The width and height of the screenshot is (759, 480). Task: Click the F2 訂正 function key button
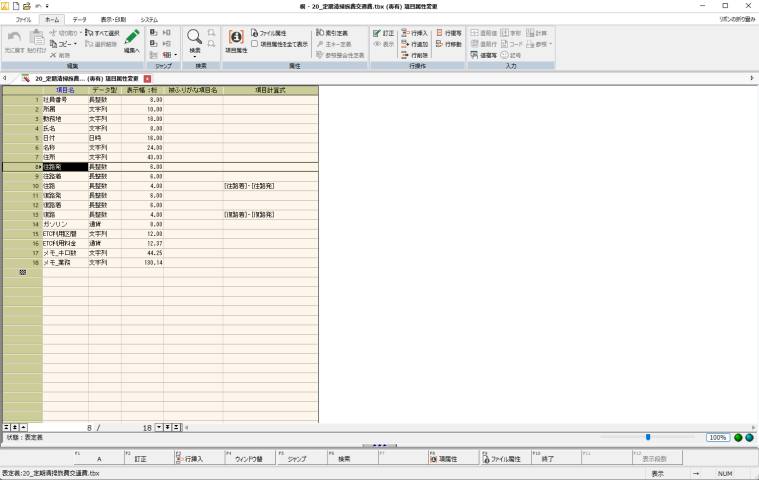coord(149,457)
